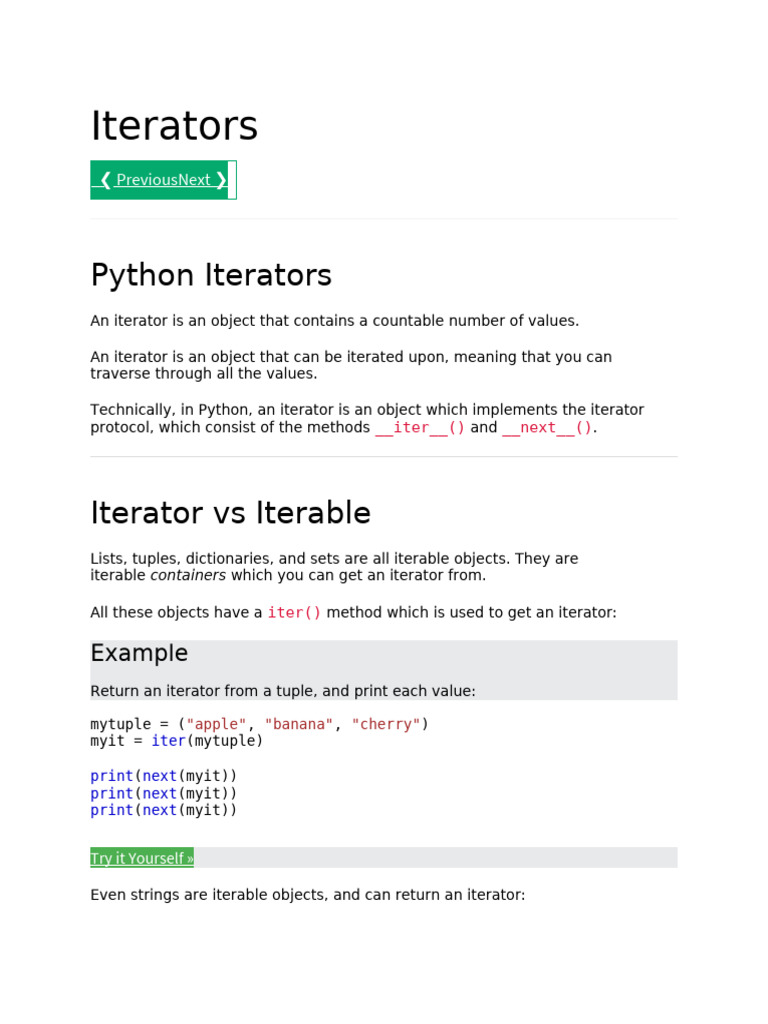Click the italic word containers
This screenshot has height=1024, width=768.
pyautogui.click(x=188, y=575)
